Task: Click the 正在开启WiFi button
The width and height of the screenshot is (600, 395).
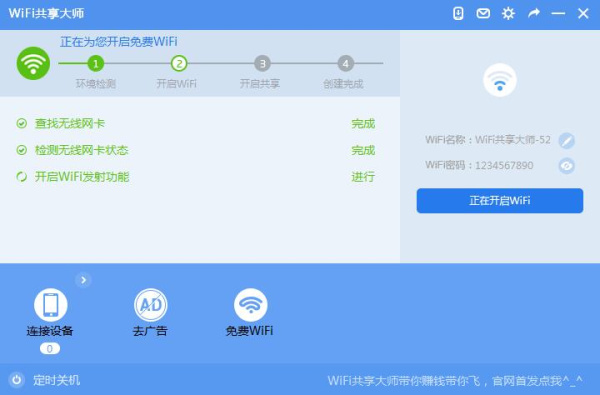Action: [x=500, y=201]
